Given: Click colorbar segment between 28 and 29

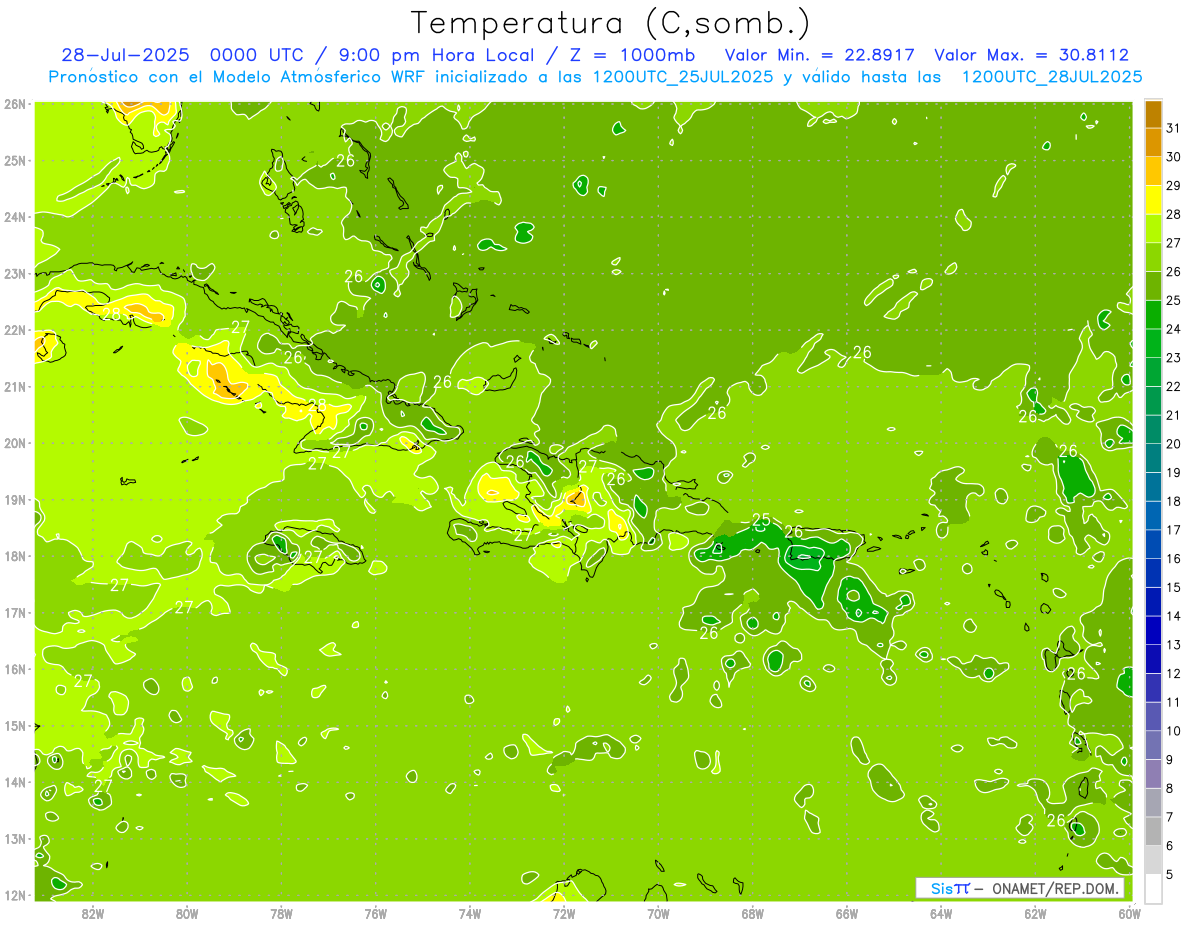Looking at the screenshot, I should coord(1153,200).
